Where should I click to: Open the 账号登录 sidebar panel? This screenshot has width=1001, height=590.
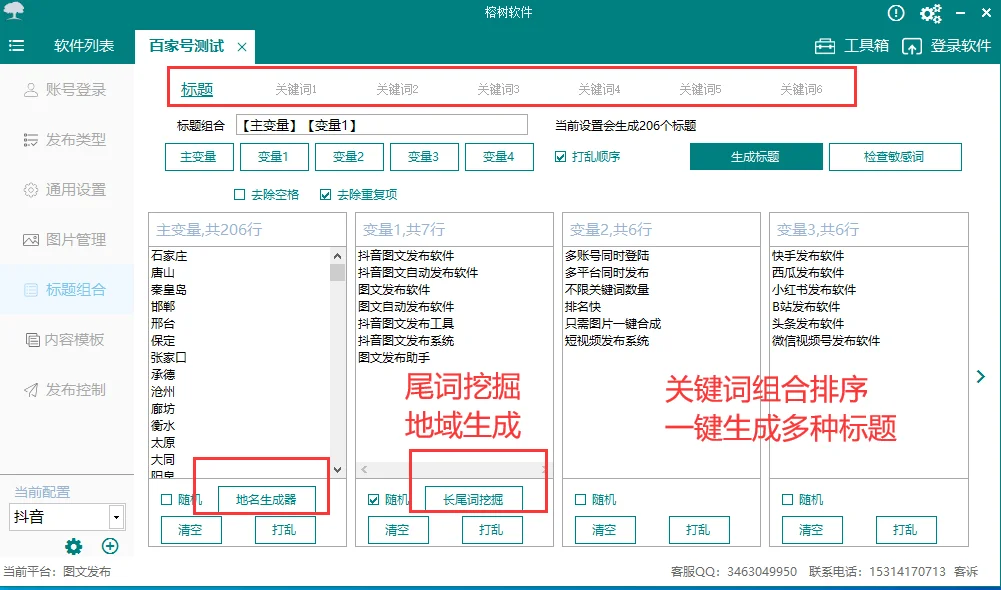pos(65,89)
